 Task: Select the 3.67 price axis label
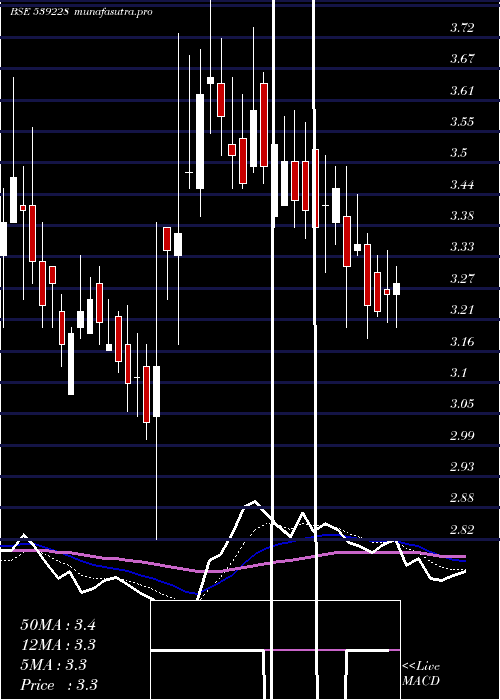pyautogui.click(x=462, y=59)
